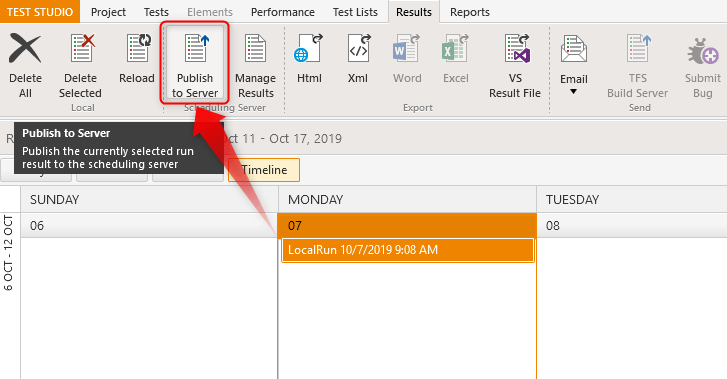This screenshot has width=727, height=379.
Task: Reload the results list
Action: click(137, 58)
